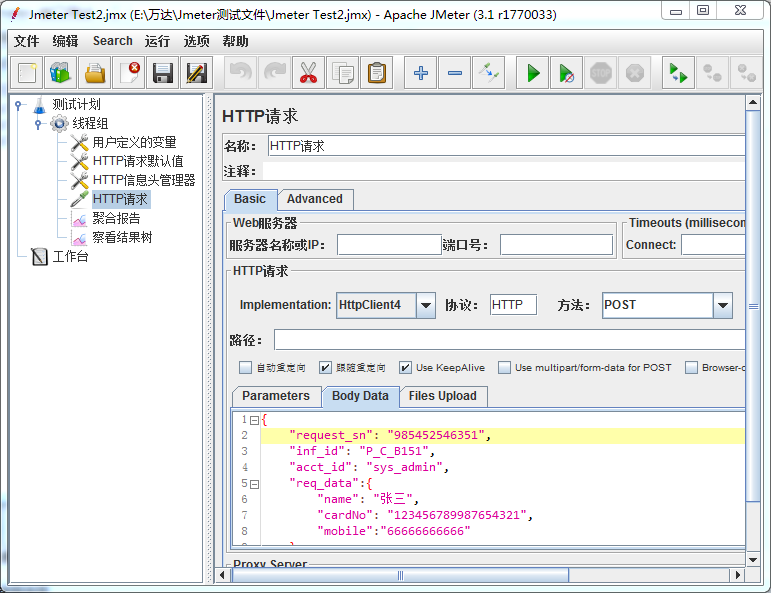The width and height of the screenshot is (771, 593).
Task: Open the 帮助 menu
Action: click(235, 41)
